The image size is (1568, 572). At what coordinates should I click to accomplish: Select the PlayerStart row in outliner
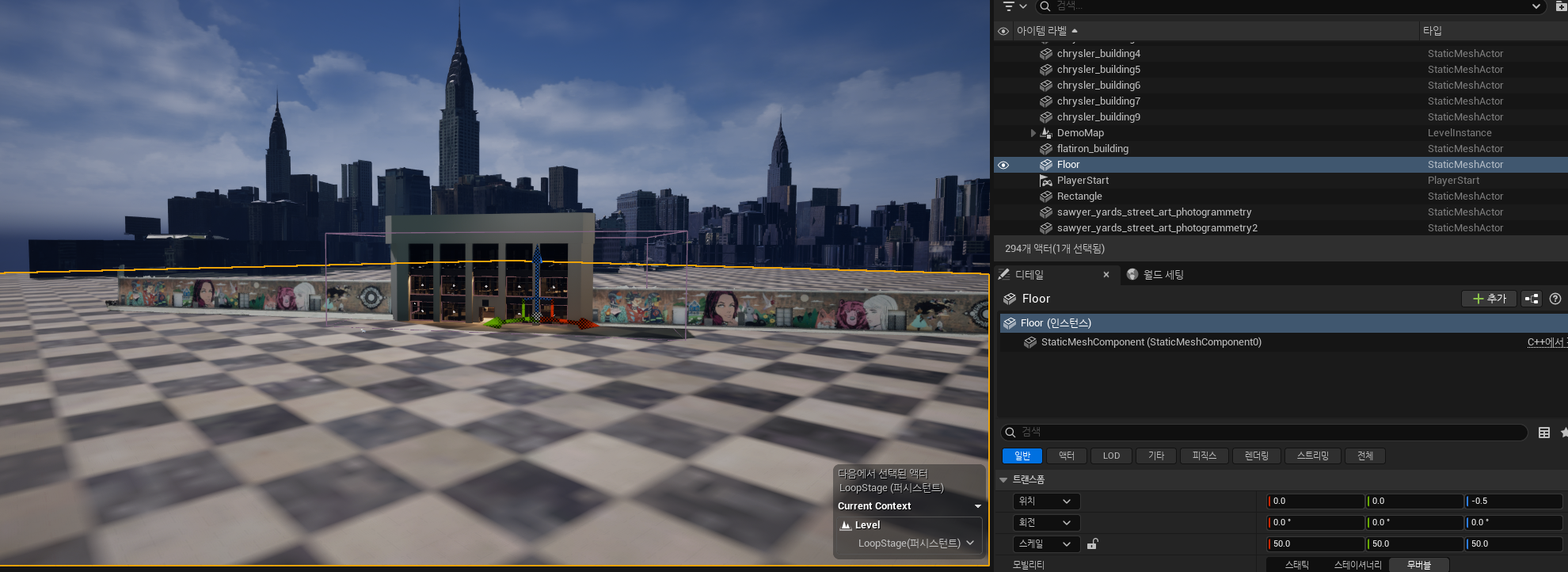click(1281, 181)
